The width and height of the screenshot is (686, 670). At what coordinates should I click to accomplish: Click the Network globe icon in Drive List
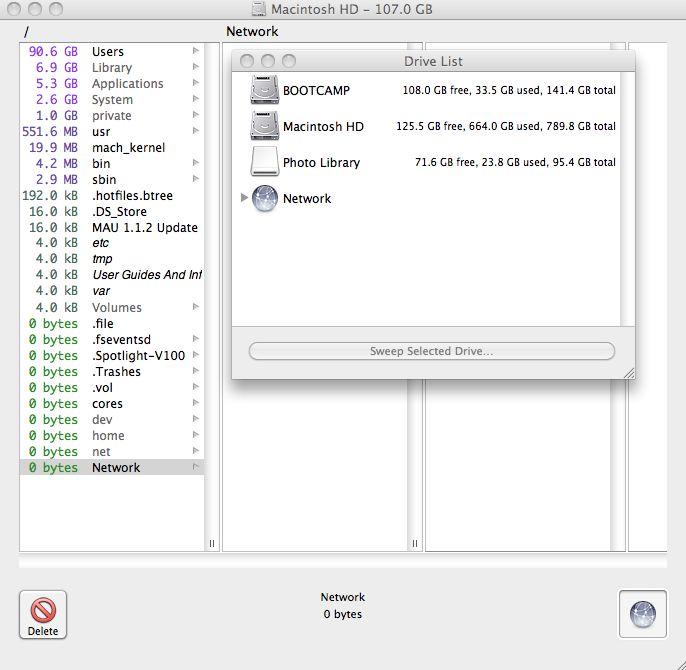tap(264, 198)
